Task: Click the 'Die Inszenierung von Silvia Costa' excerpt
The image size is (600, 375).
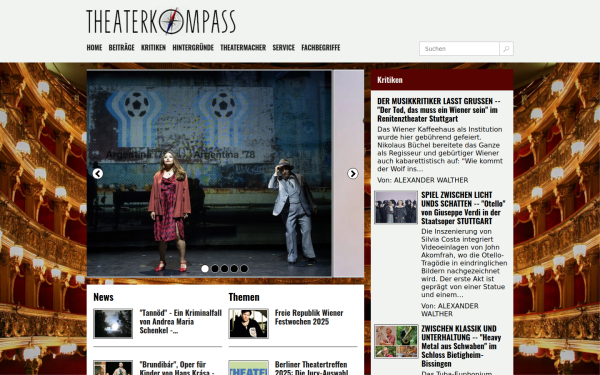Action: coord(464,263)
